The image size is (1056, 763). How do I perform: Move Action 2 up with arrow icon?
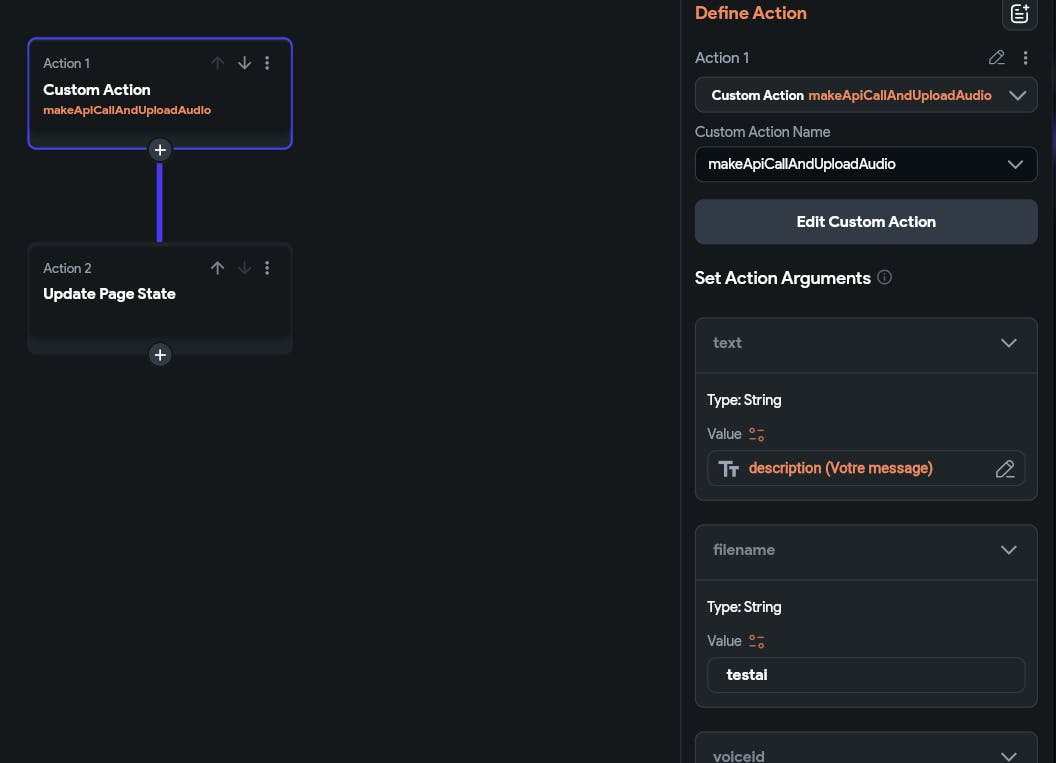217,268
